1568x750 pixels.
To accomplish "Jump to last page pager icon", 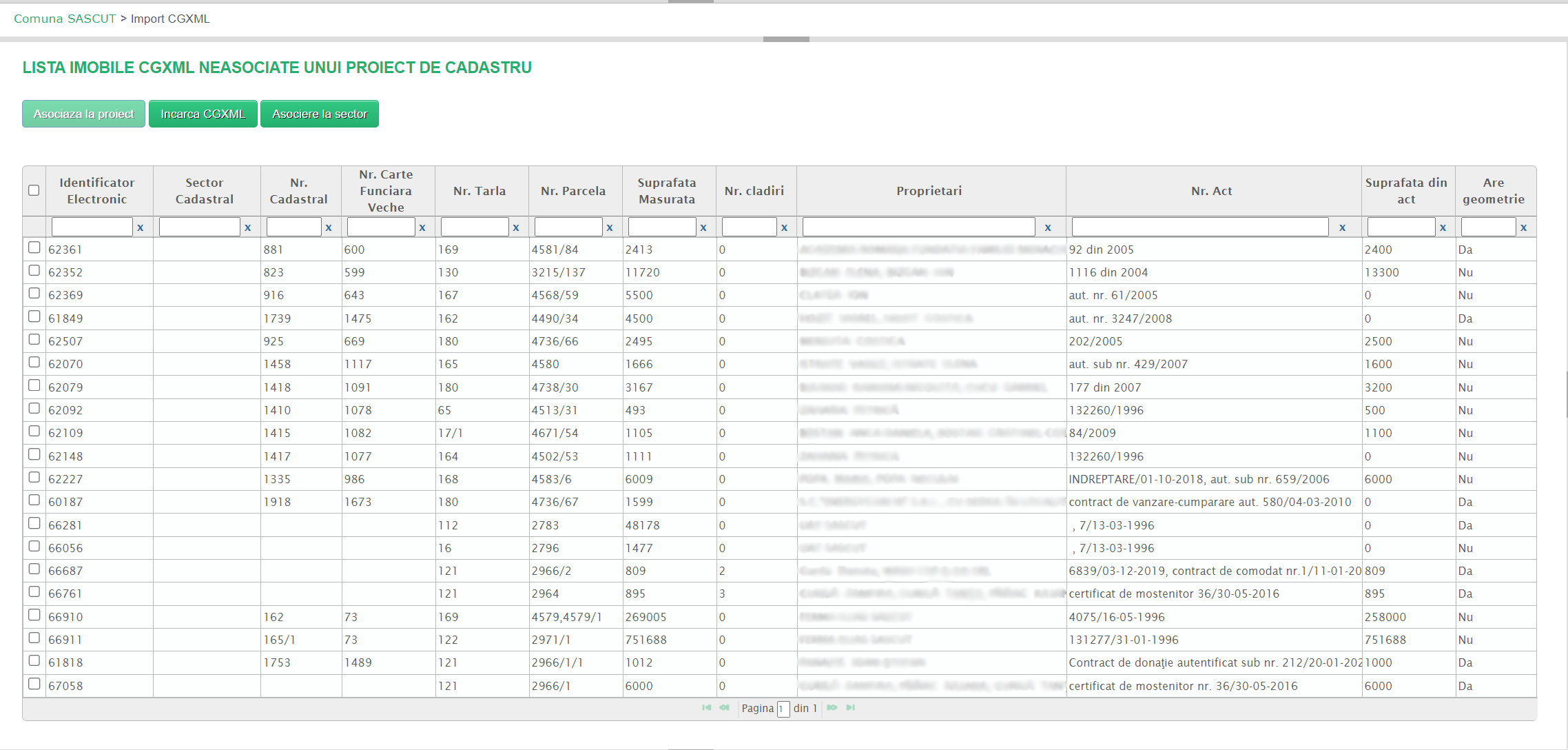I will (x=851, y=708).
